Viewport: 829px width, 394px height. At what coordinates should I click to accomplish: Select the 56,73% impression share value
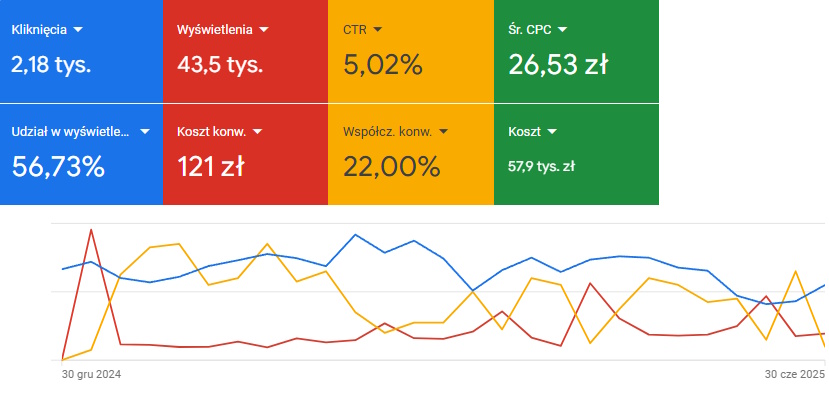coord(58,167)
